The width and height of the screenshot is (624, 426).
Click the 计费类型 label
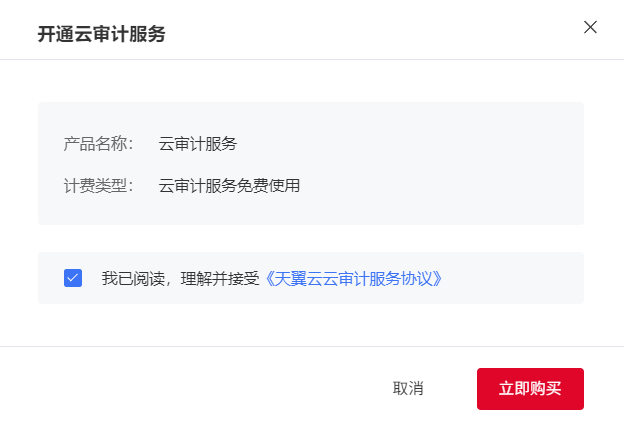[98, 185]
